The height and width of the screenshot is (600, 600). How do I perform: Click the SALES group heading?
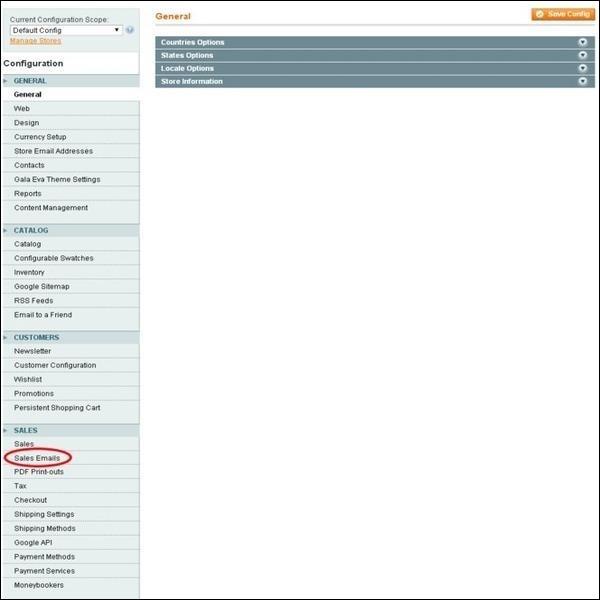26,430
